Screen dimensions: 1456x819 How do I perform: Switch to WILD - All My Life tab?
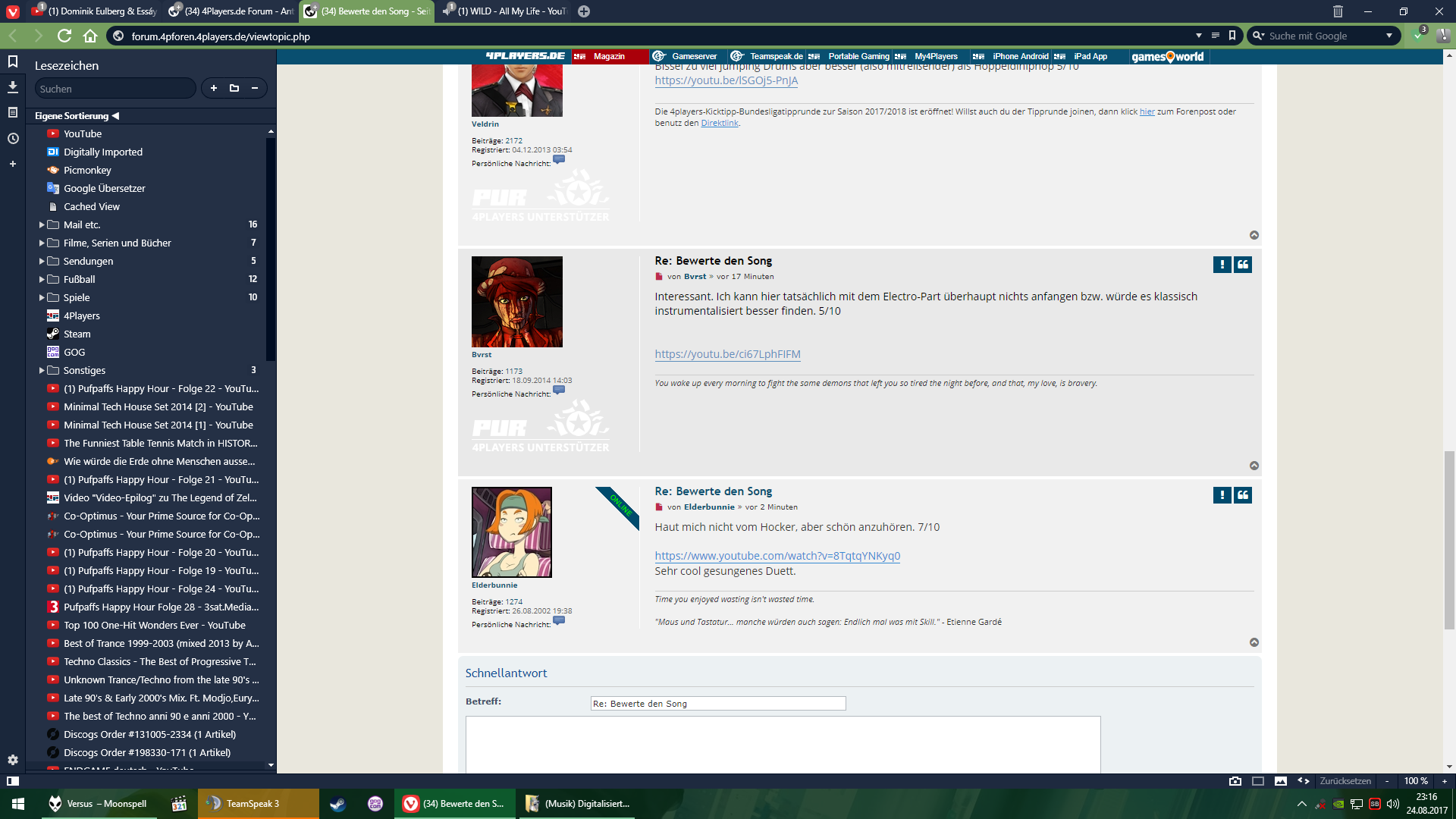(x=504, y=11)
